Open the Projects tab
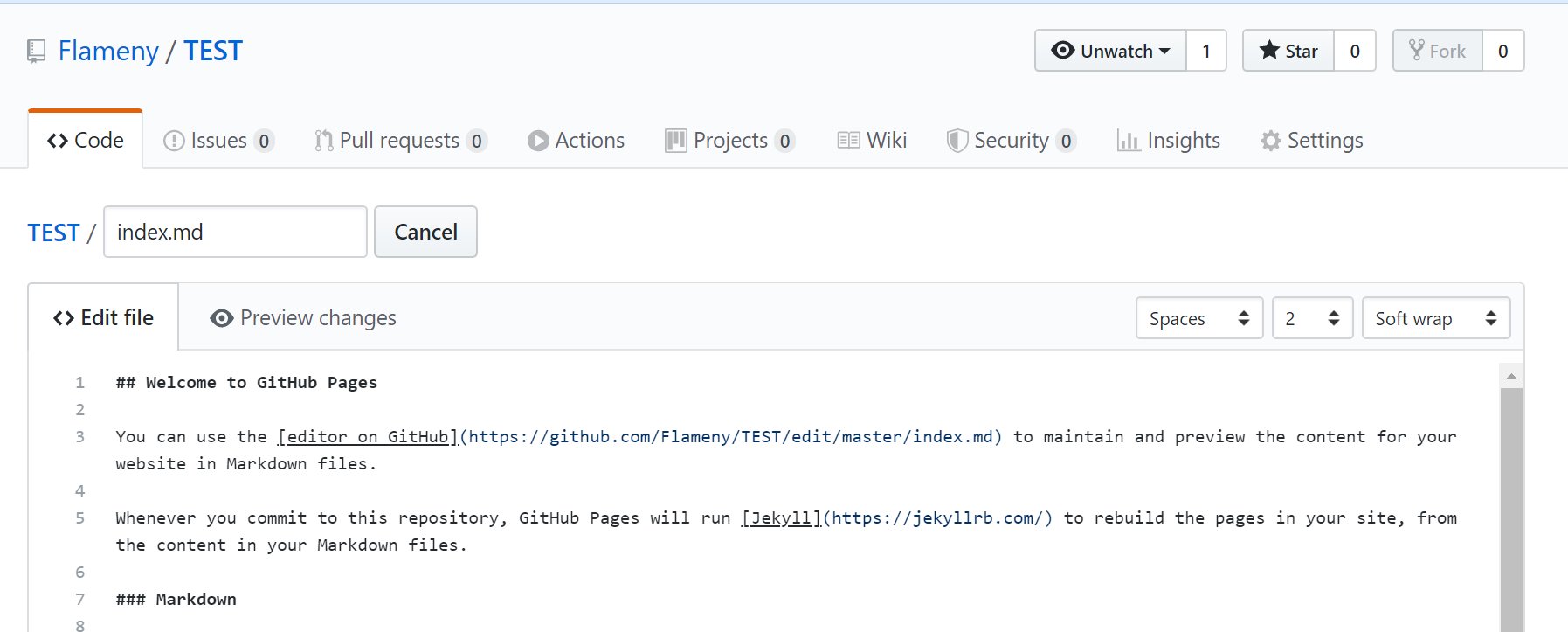The image size is (1568, 632). pos(730,140)
